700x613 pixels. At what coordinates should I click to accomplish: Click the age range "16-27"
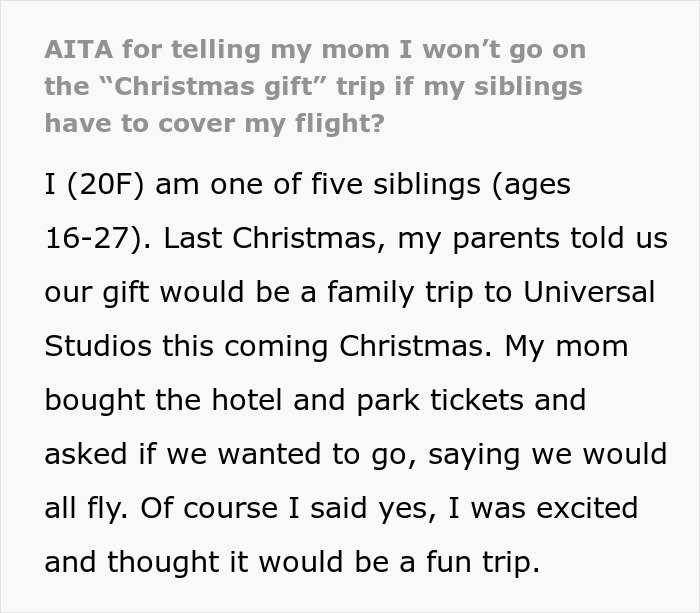click(x=96, y=240)
